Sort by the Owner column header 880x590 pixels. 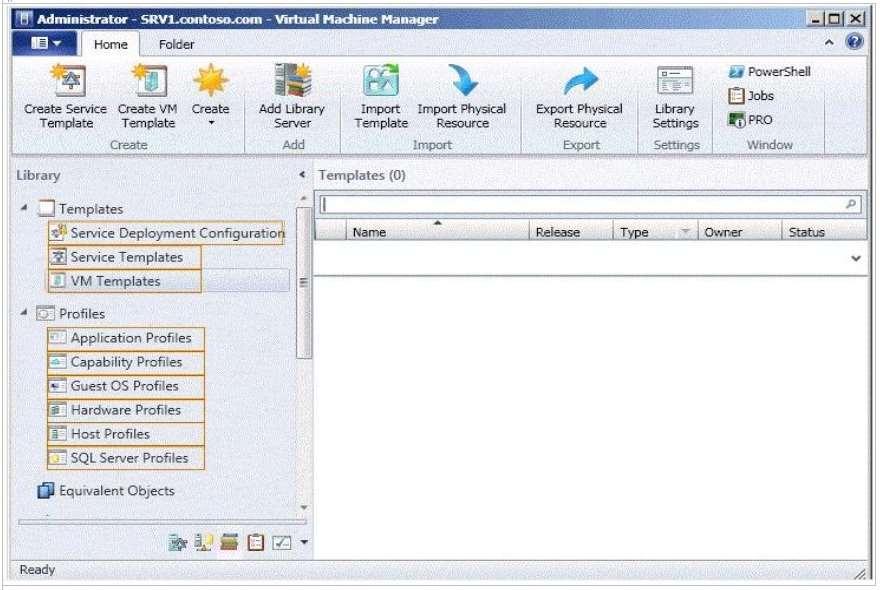point(740,232)
